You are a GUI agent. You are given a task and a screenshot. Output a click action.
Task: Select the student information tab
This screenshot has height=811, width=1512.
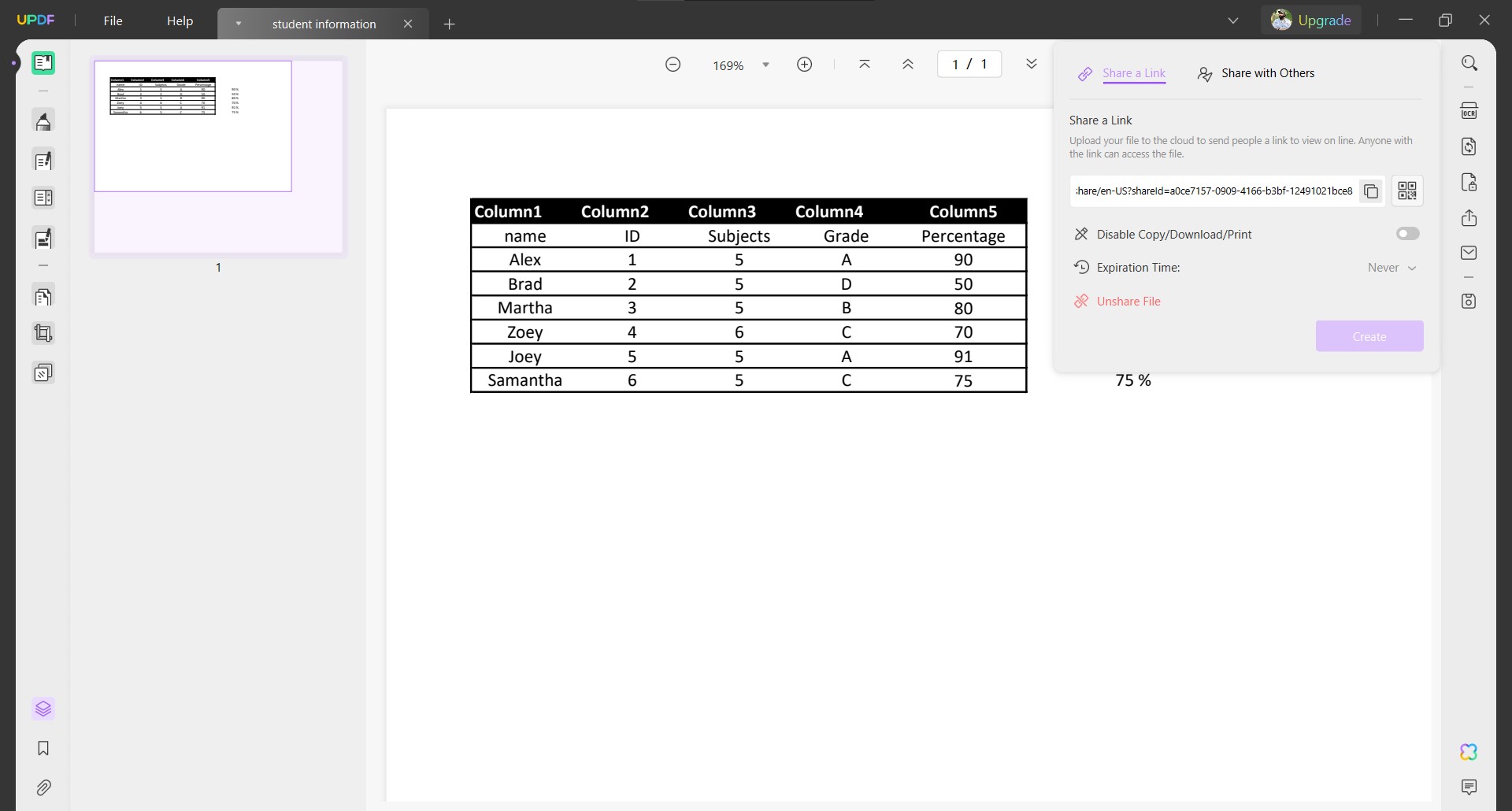pos(324,24)
